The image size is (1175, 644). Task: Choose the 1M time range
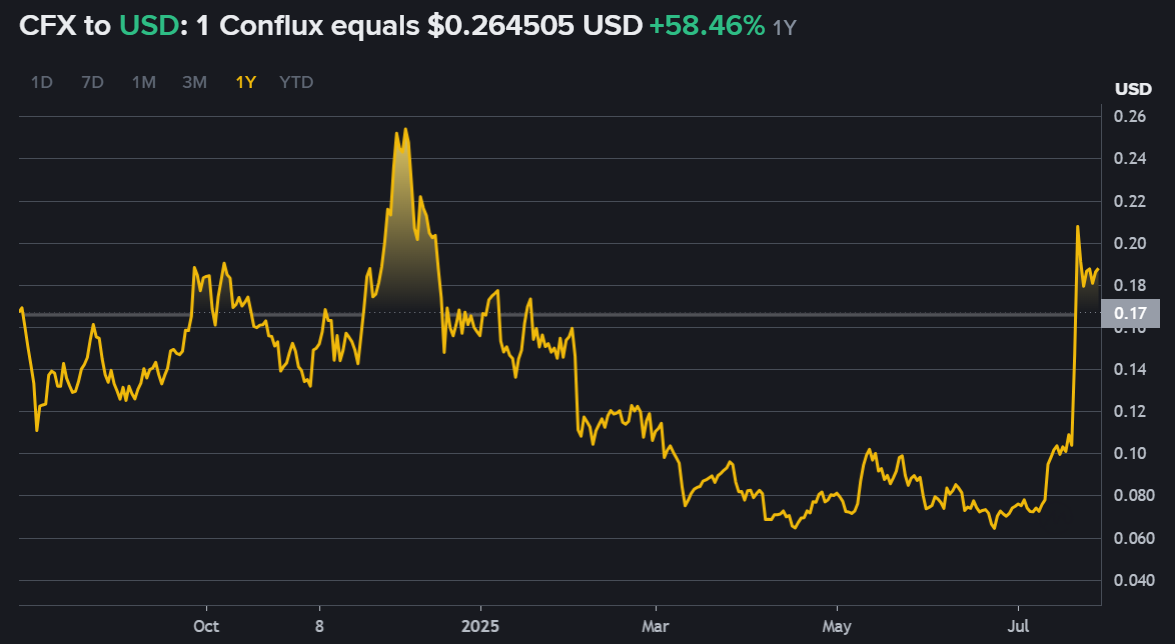coord(144,82)
